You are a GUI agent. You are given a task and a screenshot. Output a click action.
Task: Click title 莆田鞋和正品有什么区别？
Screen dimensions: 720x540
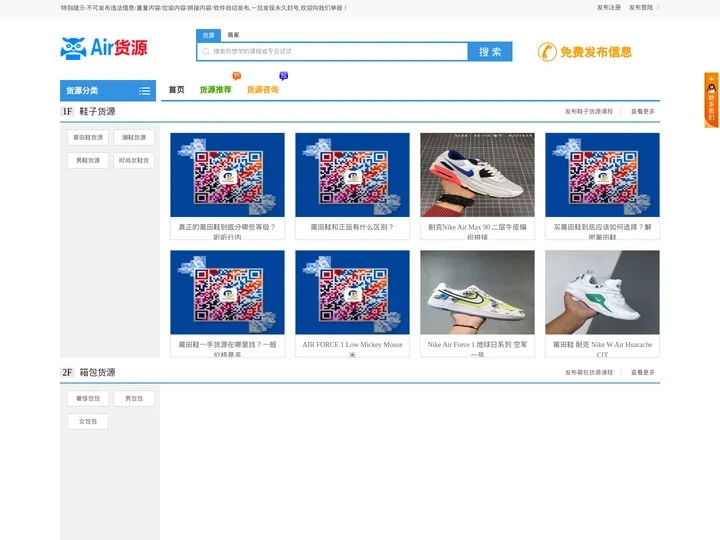point(352,227)
